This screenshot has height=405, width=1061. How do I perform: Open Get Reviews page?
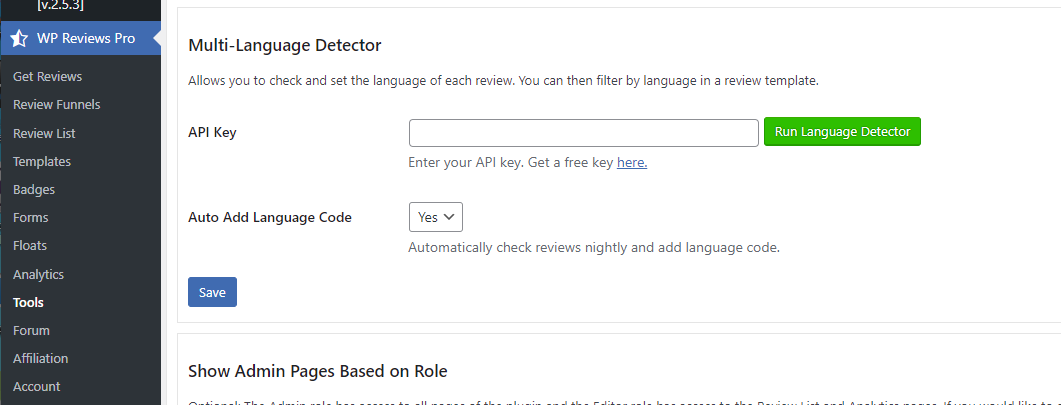pyautogui.click(x=47, y=76)
